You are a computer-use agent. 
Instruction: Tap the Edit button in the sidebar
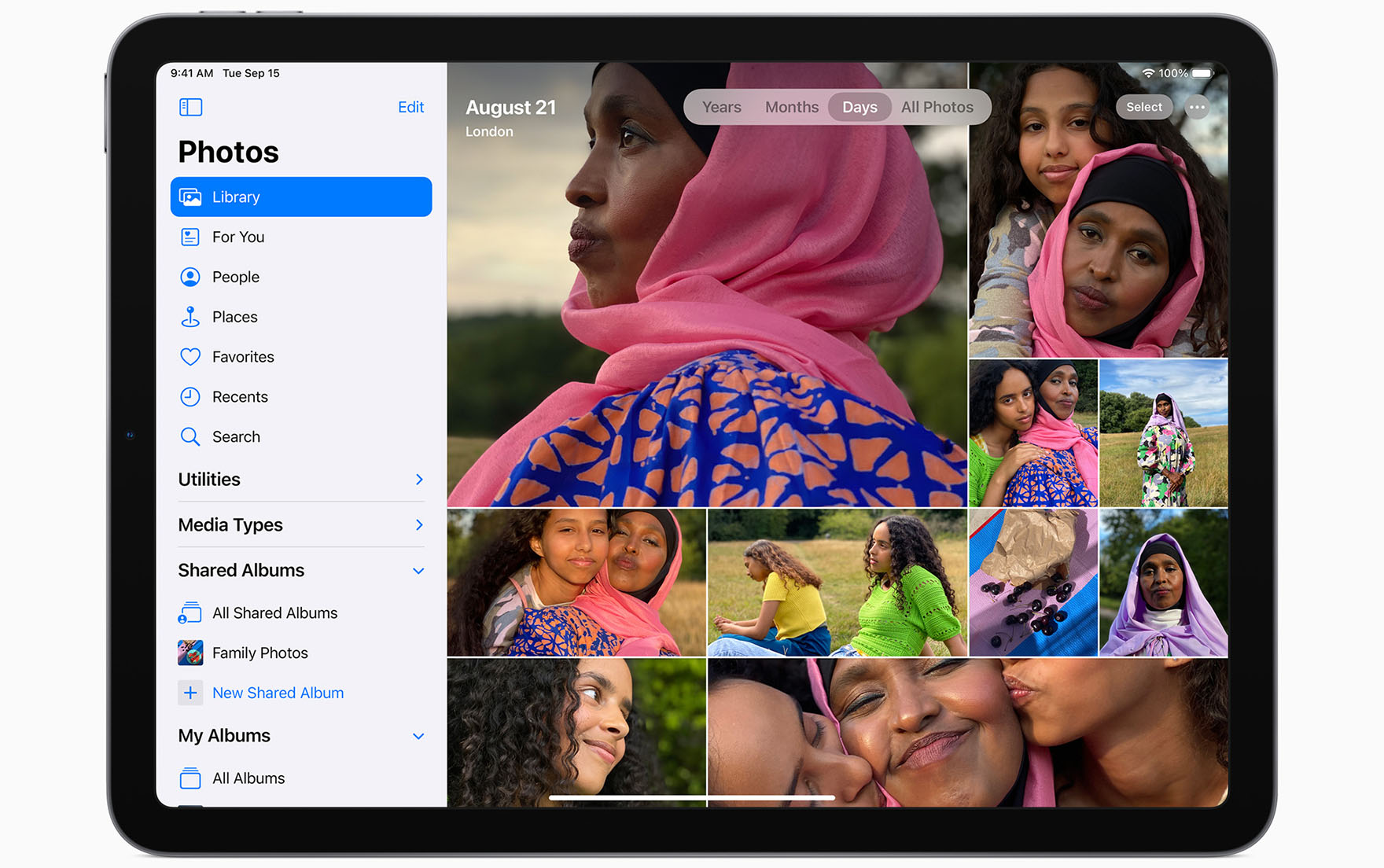click(x=410, y=107)
